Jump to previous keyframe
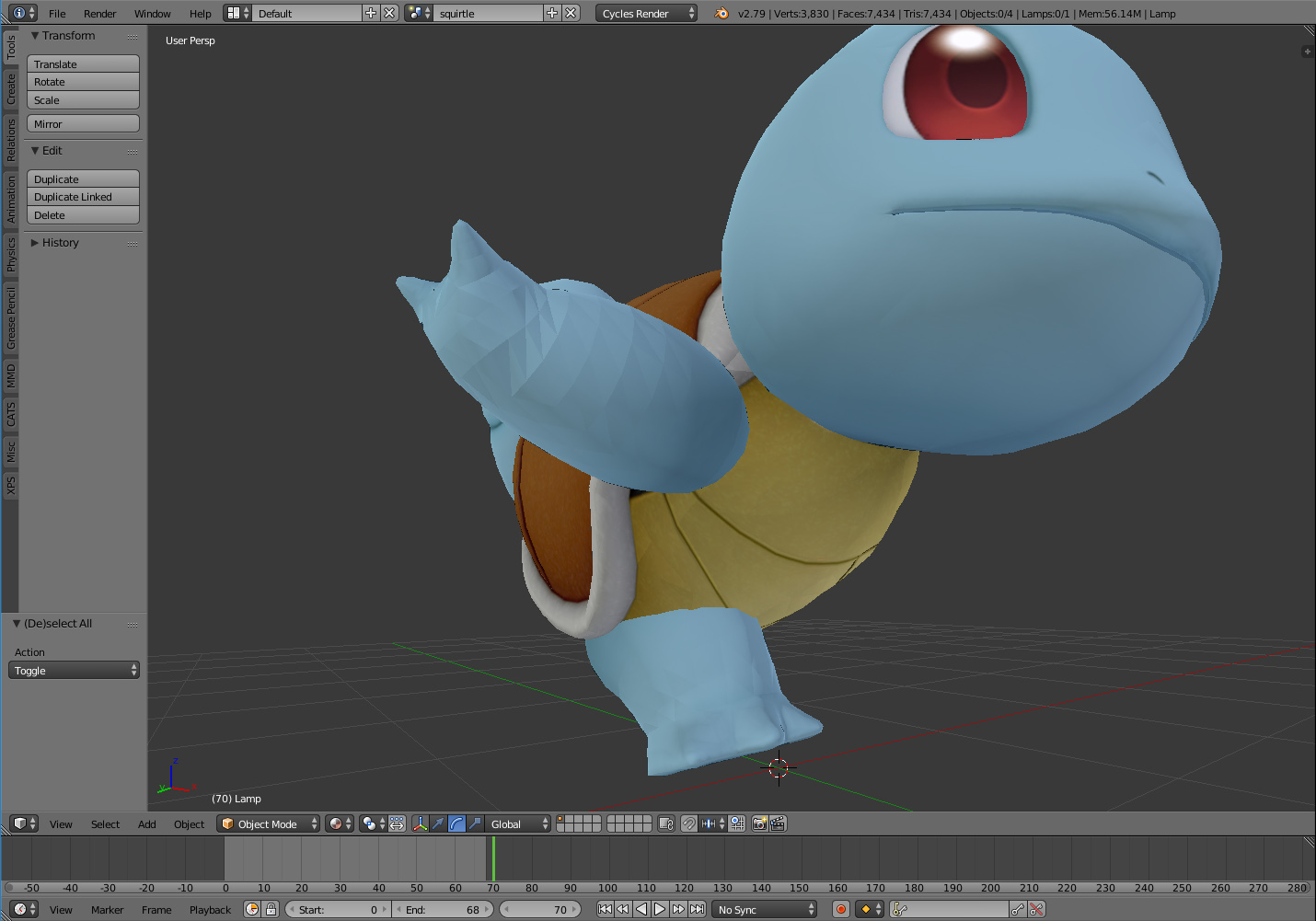 (623, 909)
